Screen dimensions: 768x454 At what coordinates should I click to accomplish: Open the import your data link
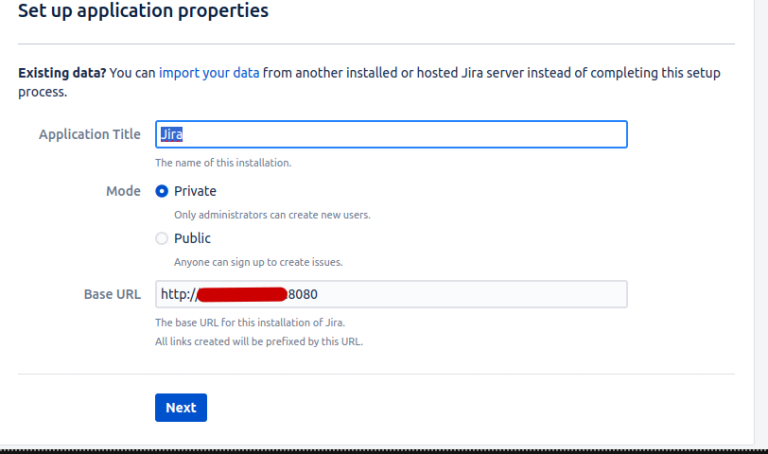pyautogui.click(x=209, y=73)
